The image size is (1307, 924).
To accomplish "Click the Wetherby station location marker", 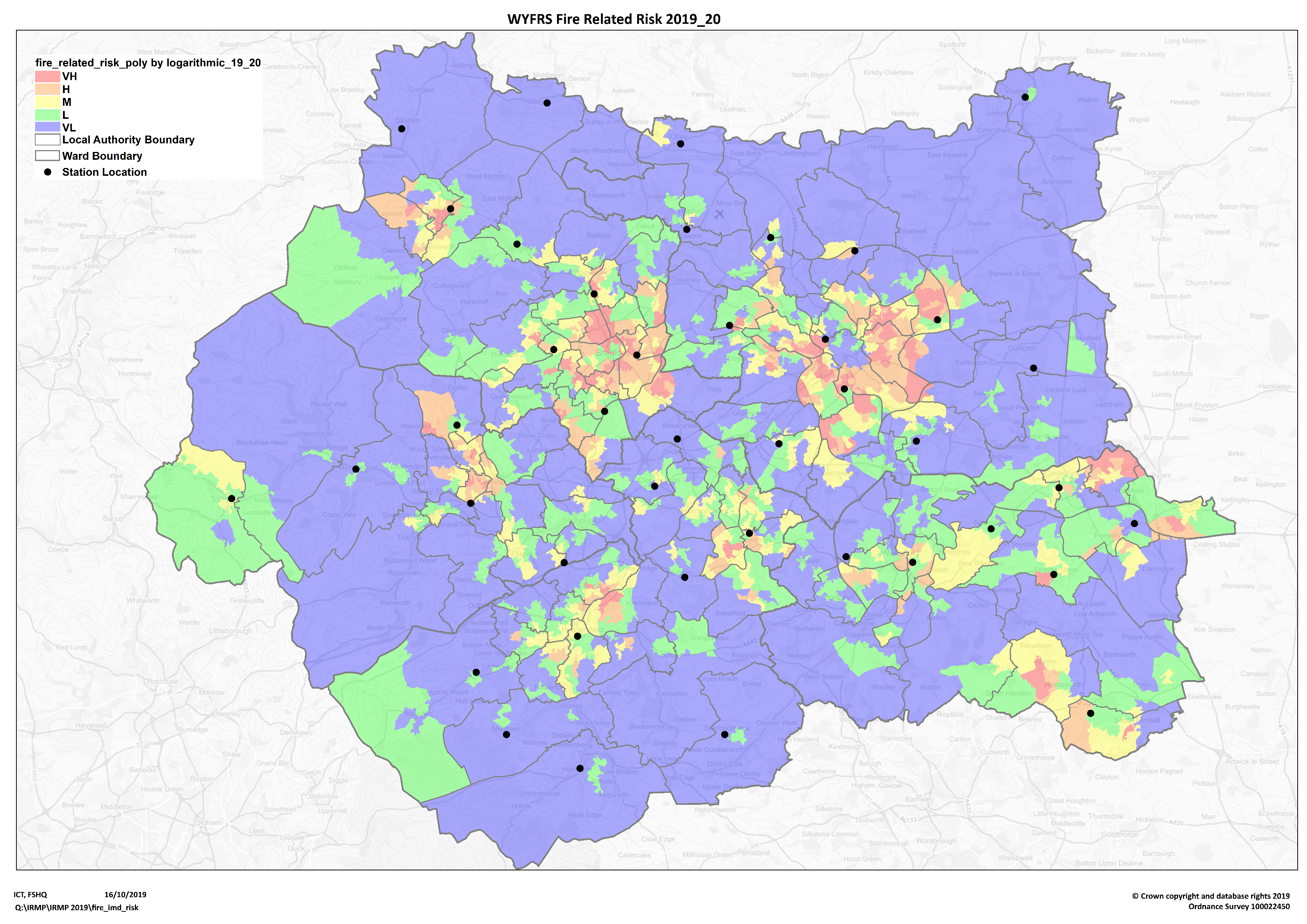I will [x=1025, y=97].
